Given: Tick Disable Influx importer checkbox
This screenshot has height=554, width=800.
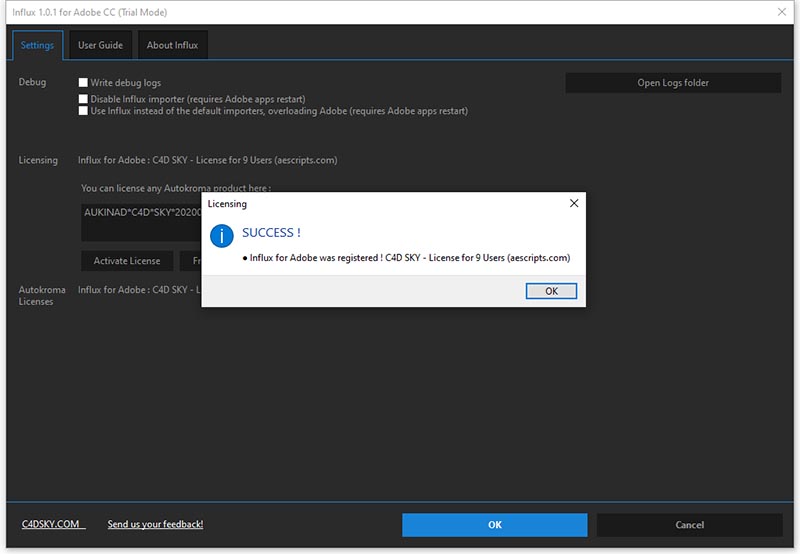Looking at the screenshot, I should 83,98.
